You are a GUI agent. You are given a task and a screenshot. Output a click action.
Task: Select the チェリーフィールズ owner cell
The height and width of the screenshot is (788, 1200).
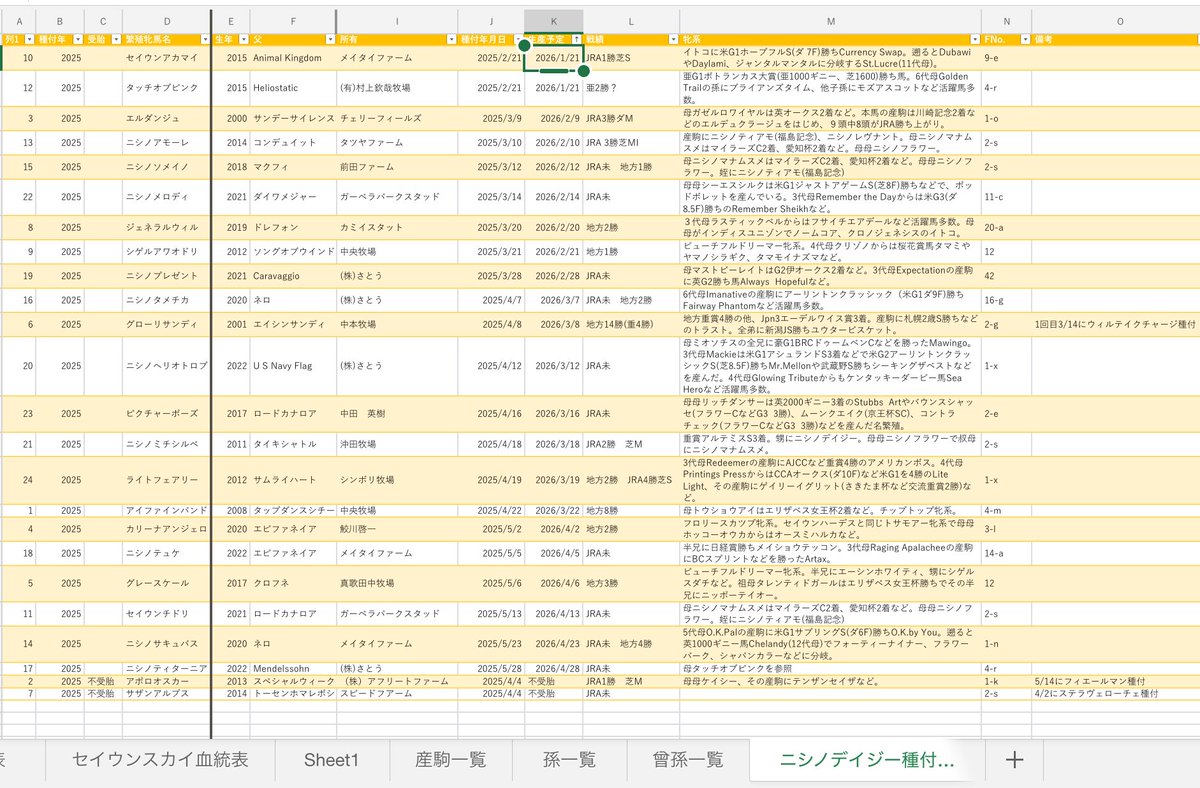tap(396, 118)
